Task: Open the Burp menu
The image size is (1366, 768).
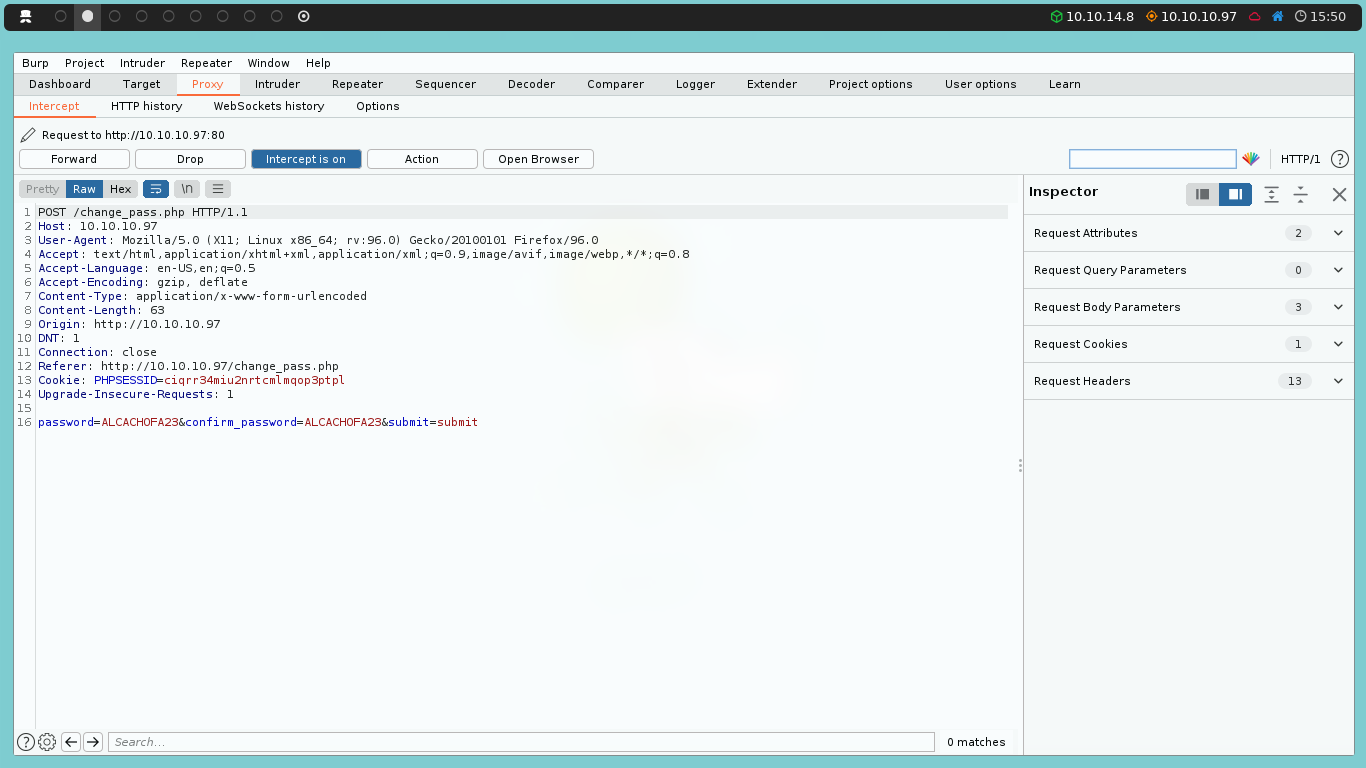Action: (x=35, y=63)
